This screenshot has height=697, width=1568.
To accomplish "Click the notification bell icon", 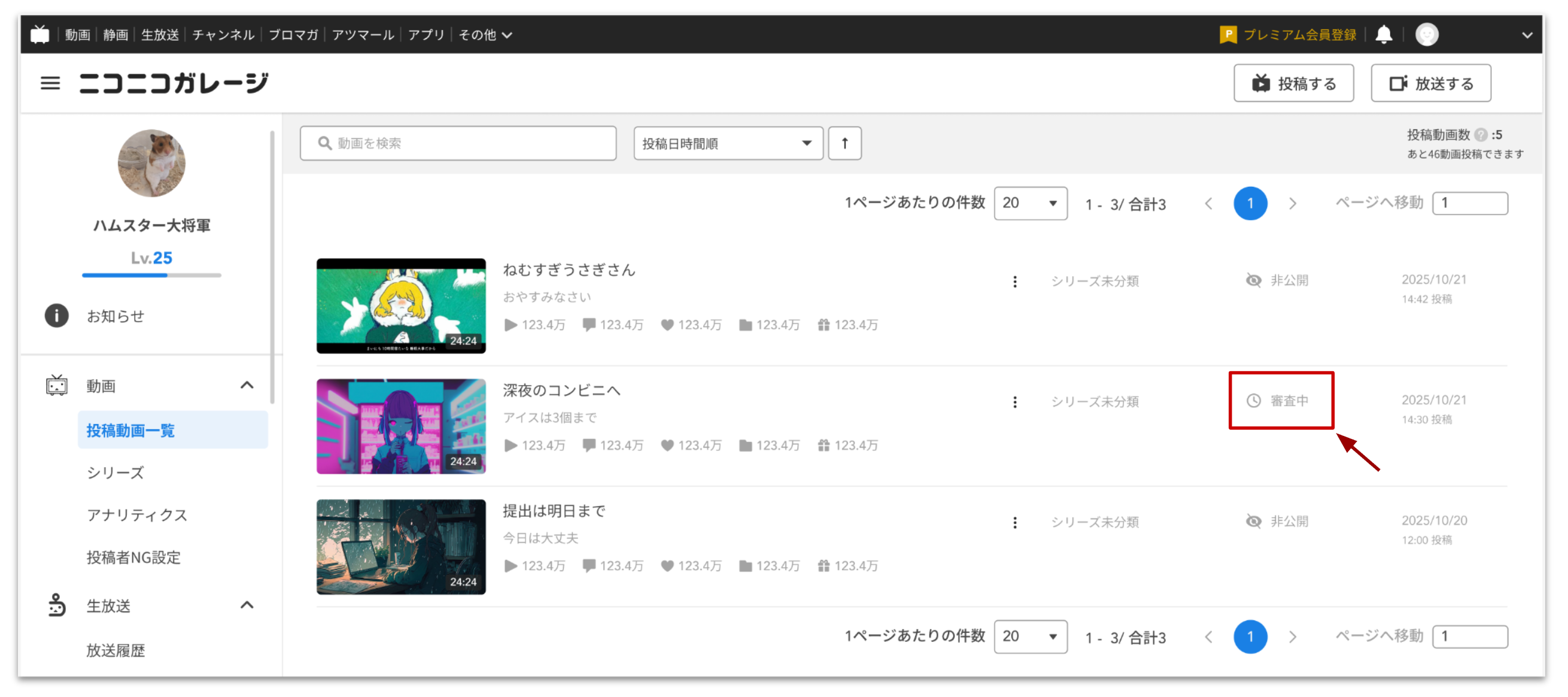I will [1384, 34].
